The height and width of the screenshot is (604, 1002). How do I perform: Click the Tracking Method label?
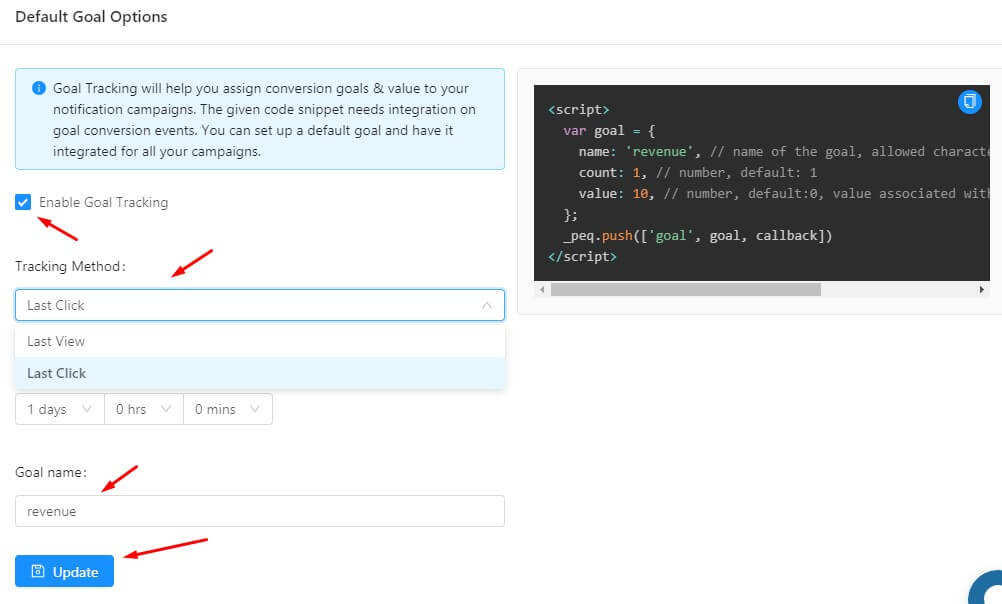pos(70,267)
